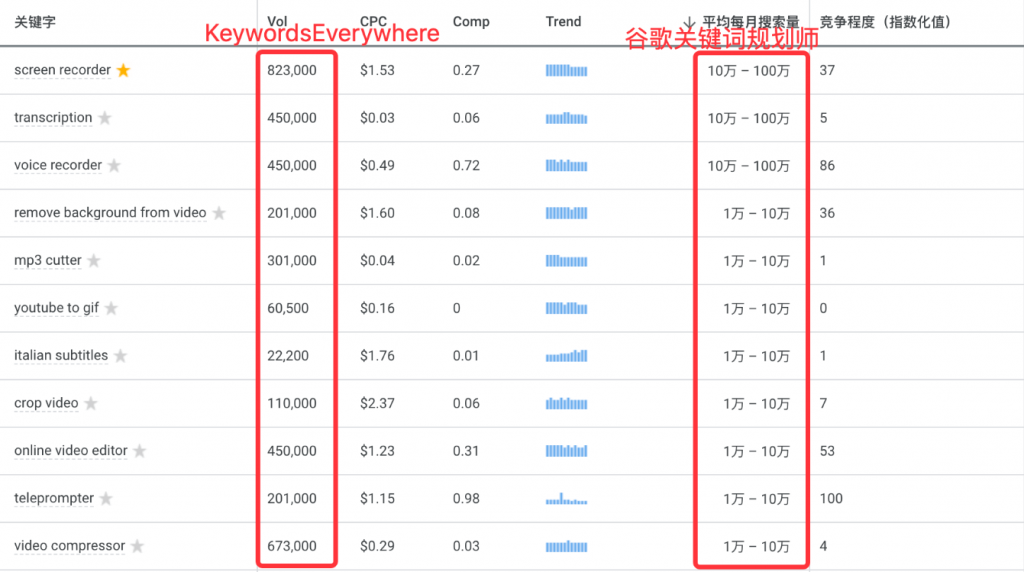Star the screen recorder keyword

click(123, 70)
